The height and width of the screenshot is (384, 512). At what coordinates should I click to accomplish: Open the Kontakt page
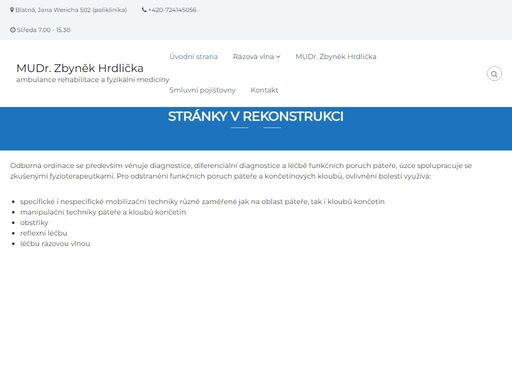point(264,90)
